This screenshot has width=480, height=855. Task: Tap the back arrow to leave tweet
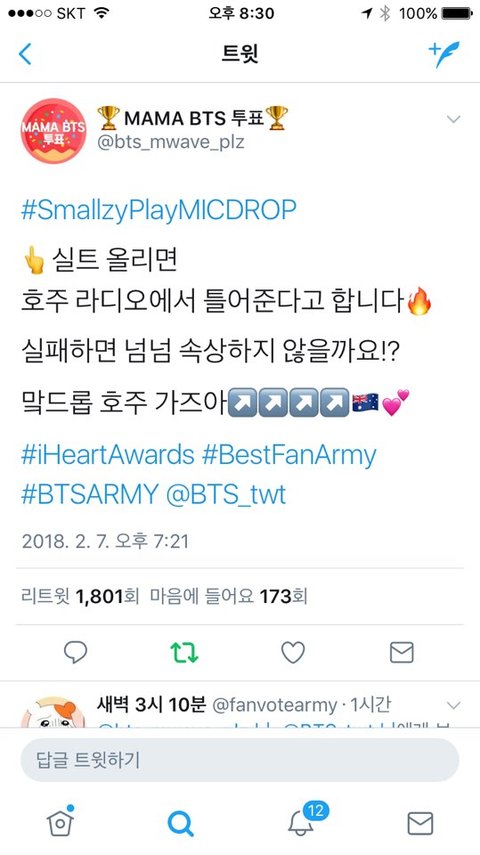point(25,55)
